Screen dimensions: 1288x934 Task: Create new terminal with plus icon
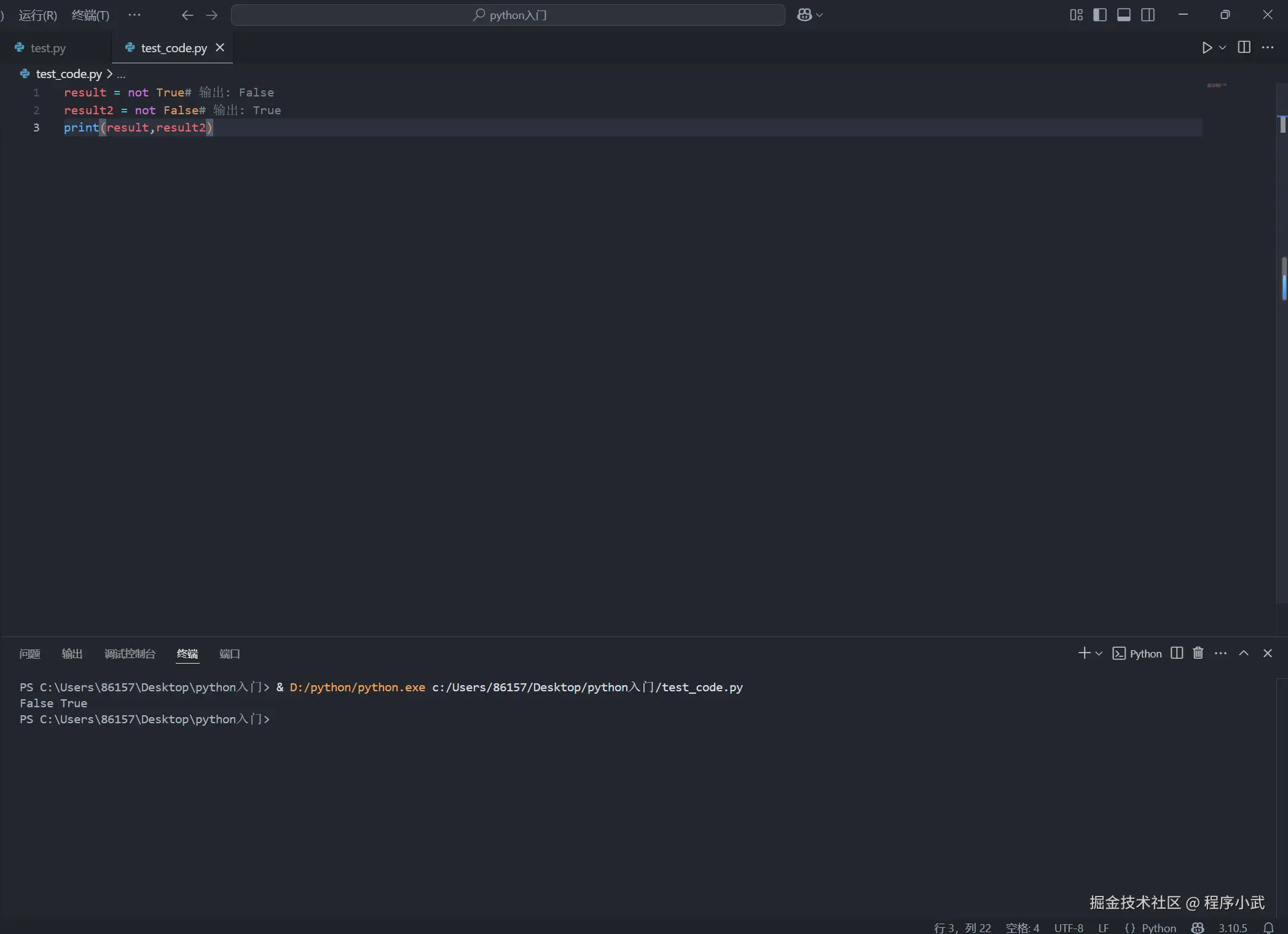point(1084,653)
